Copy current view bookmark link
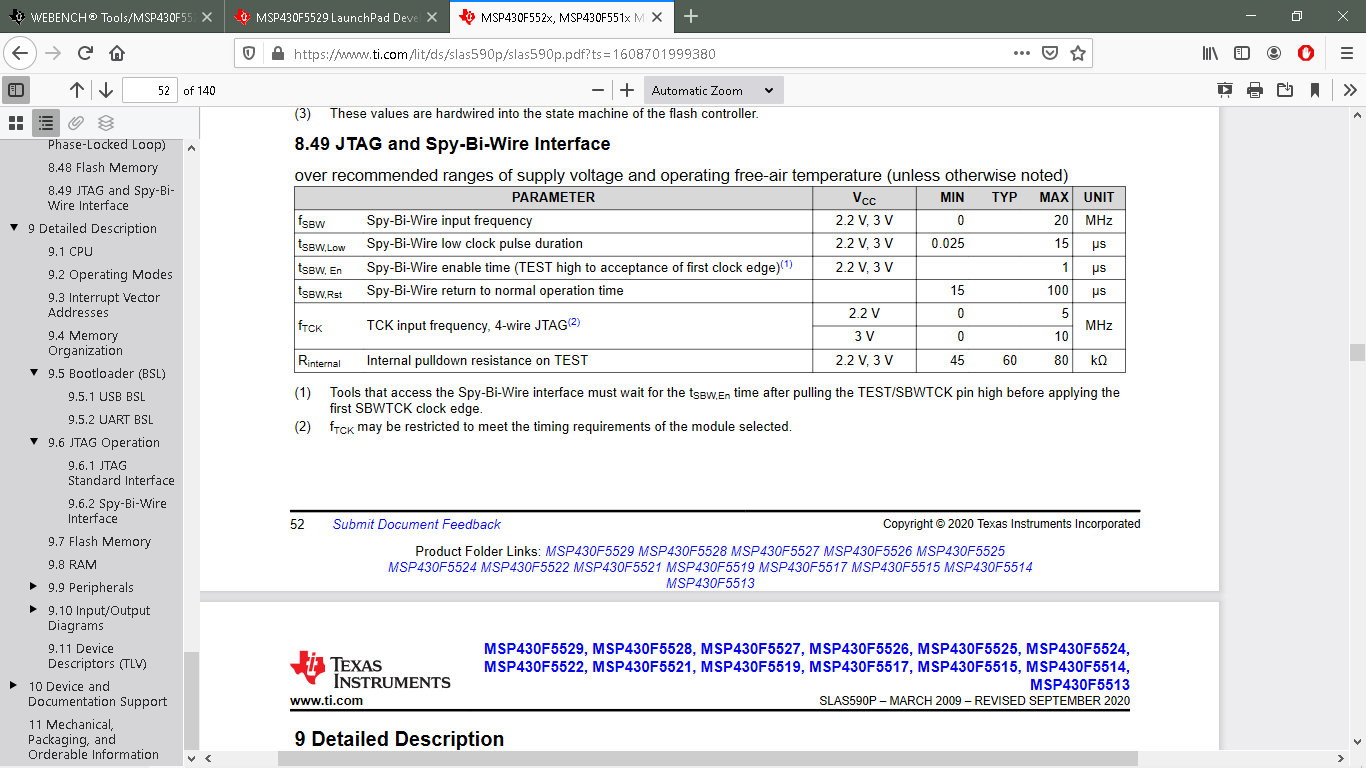 coord(1315,90)
